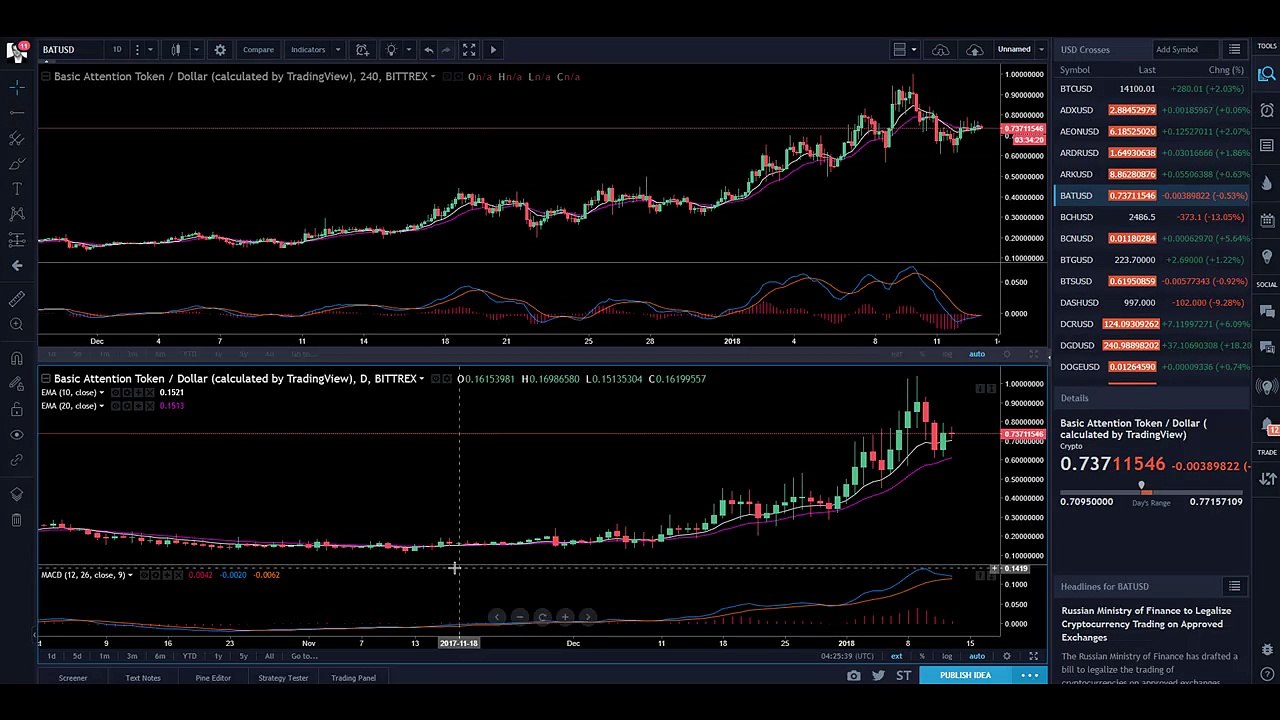
Task: Select the 5d range in lower chart
Action: click(77, 656)
